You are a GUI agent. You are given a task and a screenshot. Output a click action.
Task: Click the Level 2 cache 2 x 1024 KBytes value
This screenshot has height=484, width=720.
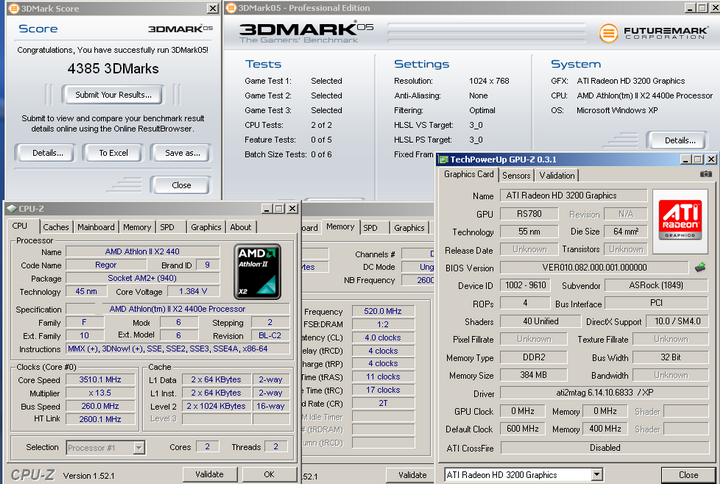[x=216, y=406]
